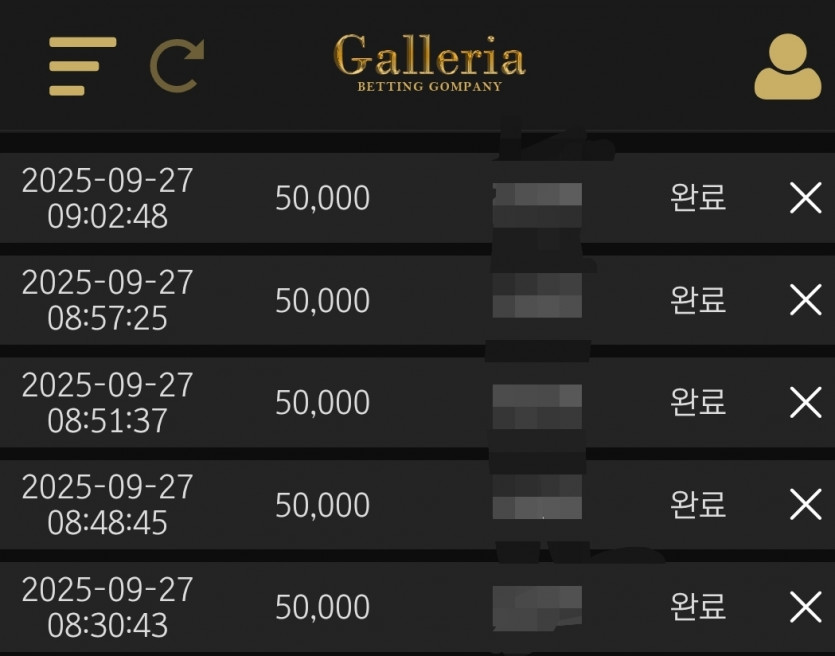The width and height of the screenshot is (835, 656).
Task: Open the user profile icon
Action: (x=788, y=67)
